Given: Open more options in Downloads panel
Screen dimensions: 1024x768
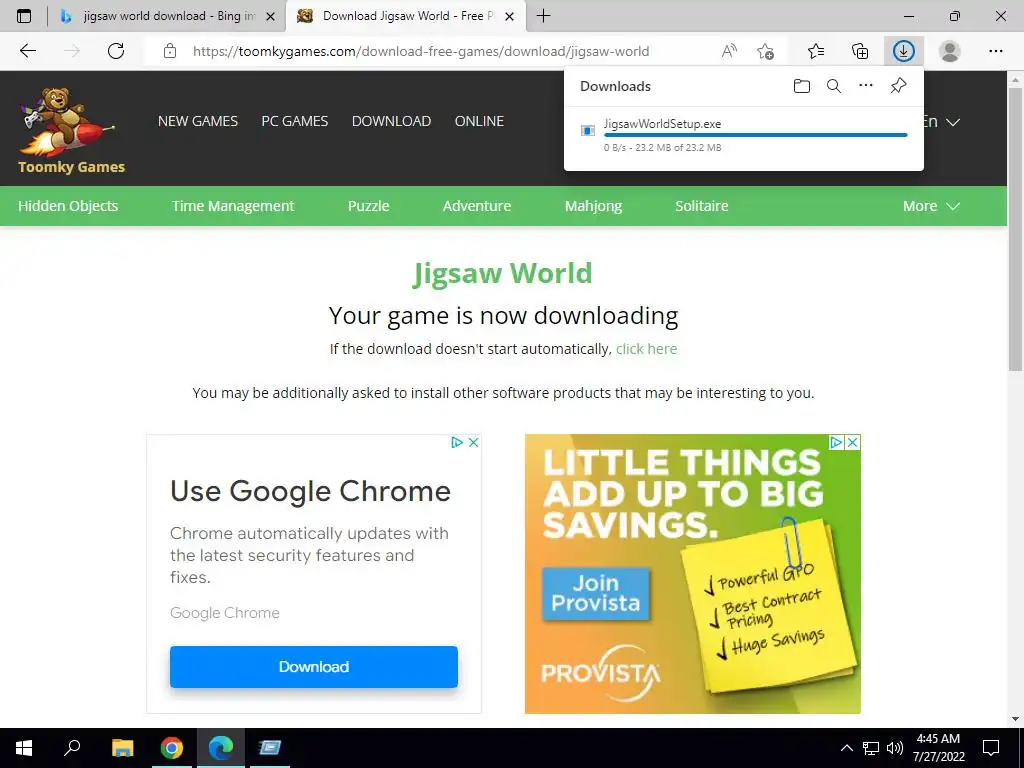Looking at the screenshot, I should coord(866,86).
